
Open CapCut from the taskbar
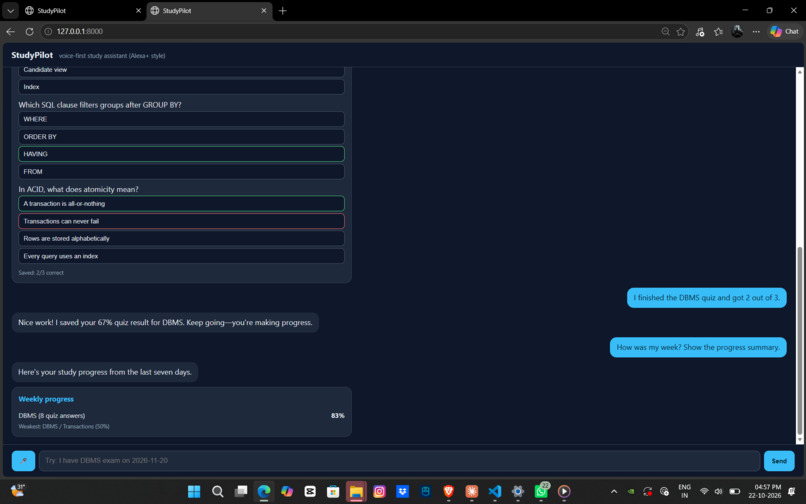(310, 492)
